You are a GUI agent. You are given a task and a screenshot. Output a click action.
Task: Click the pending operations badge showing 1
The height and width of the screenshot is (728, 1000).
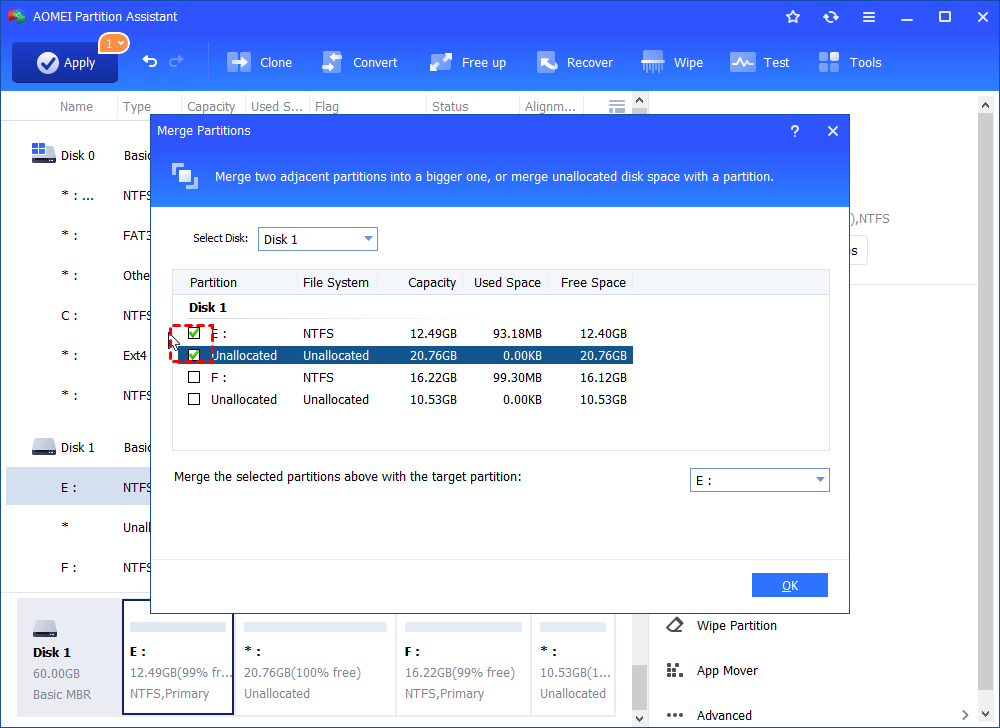coord(114,43)
